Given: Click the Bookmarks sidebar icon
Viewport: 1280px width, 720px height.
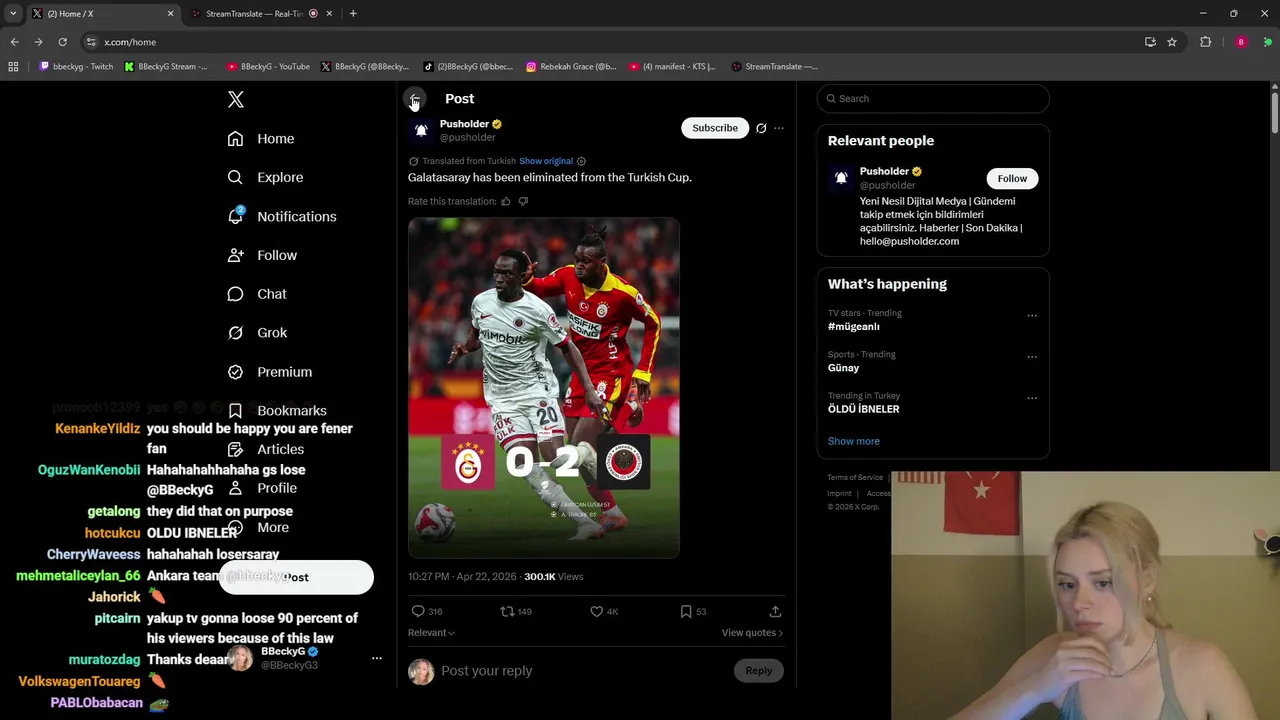Looking at the screenshot, I should tap(235, 411).
